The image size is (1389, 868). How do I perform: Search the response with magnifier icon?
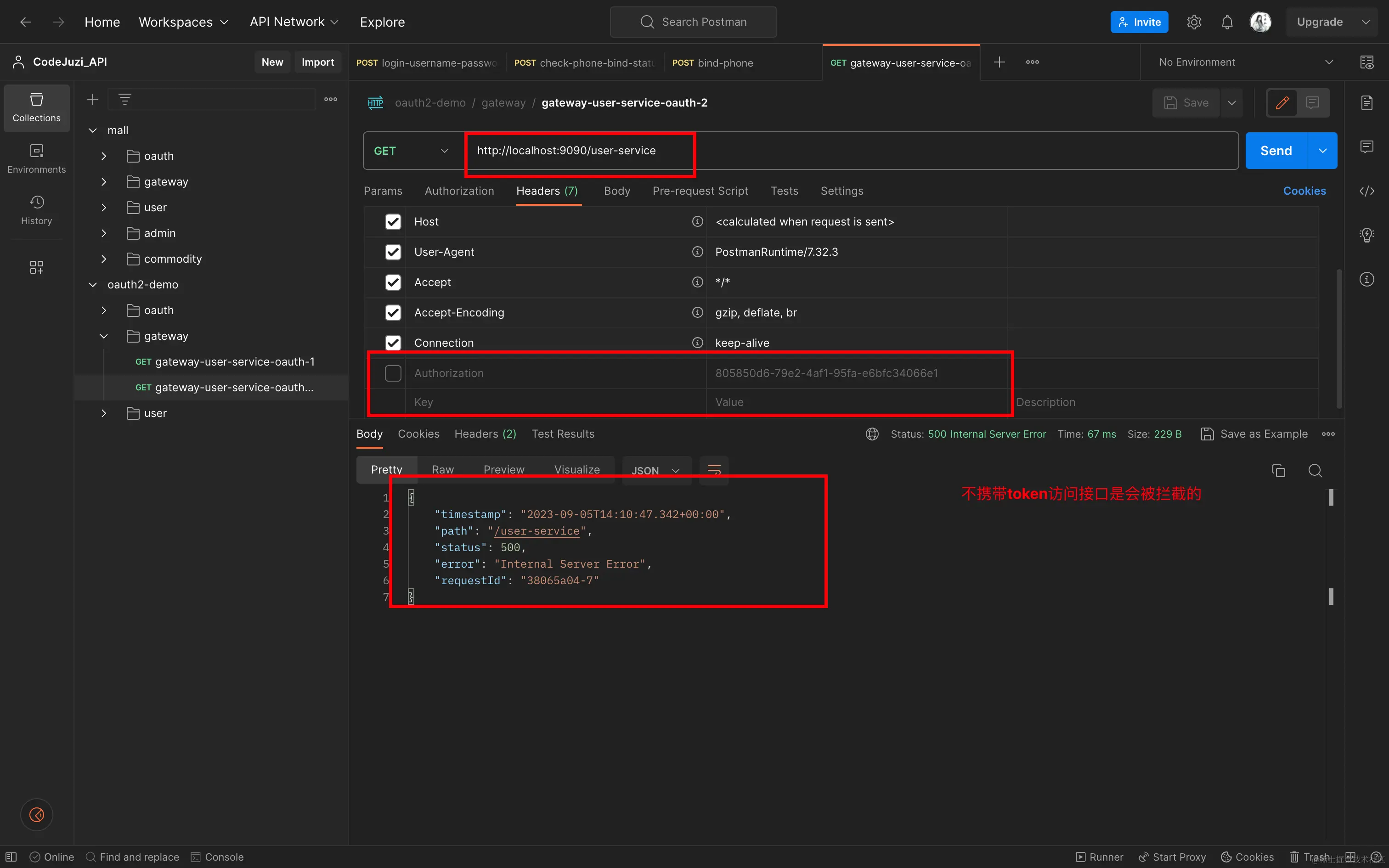(x=1315, y=471)
